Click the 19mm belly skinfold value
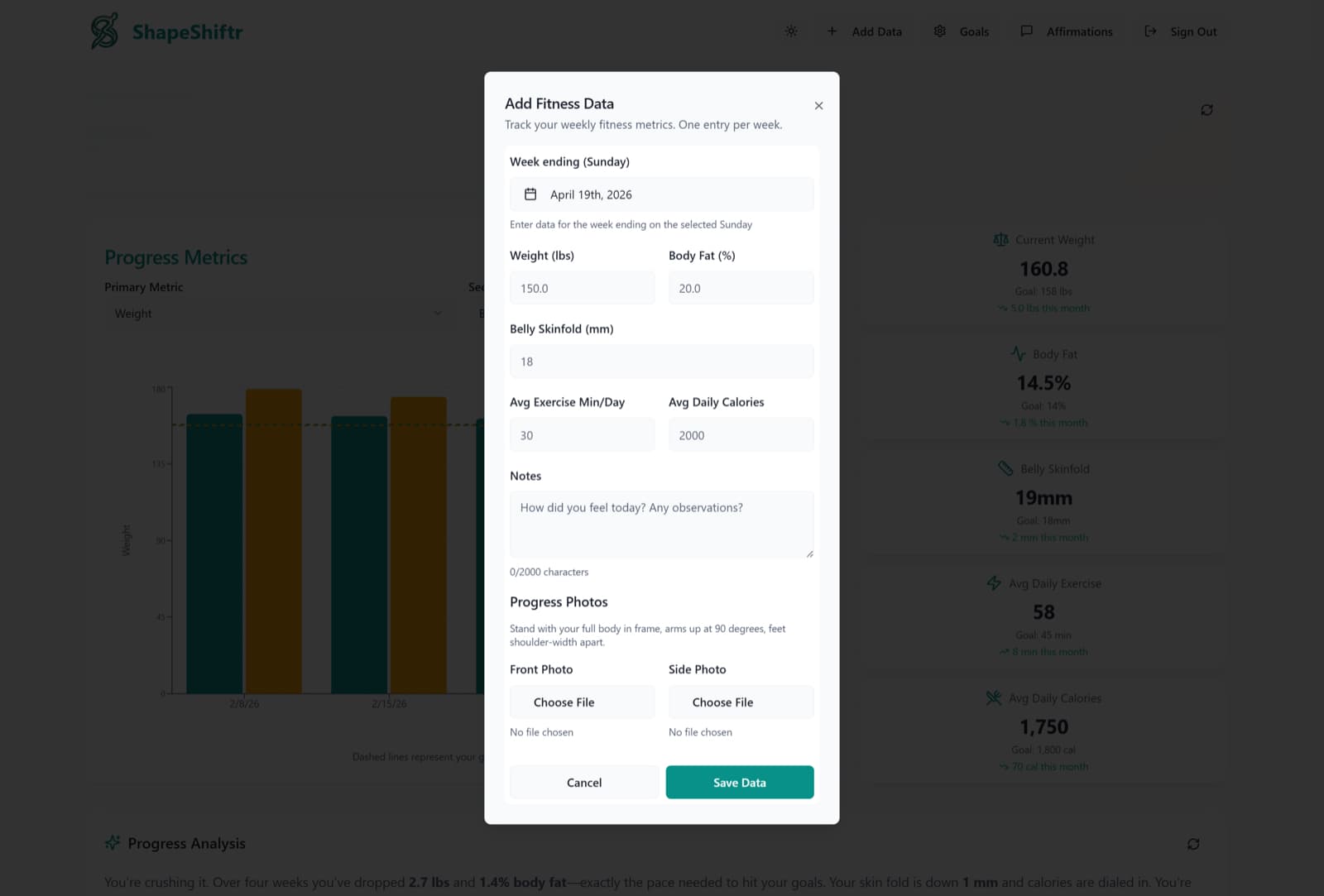Image resolution: width=1324 pixels, height=896 pixels. pos(1043,498)
